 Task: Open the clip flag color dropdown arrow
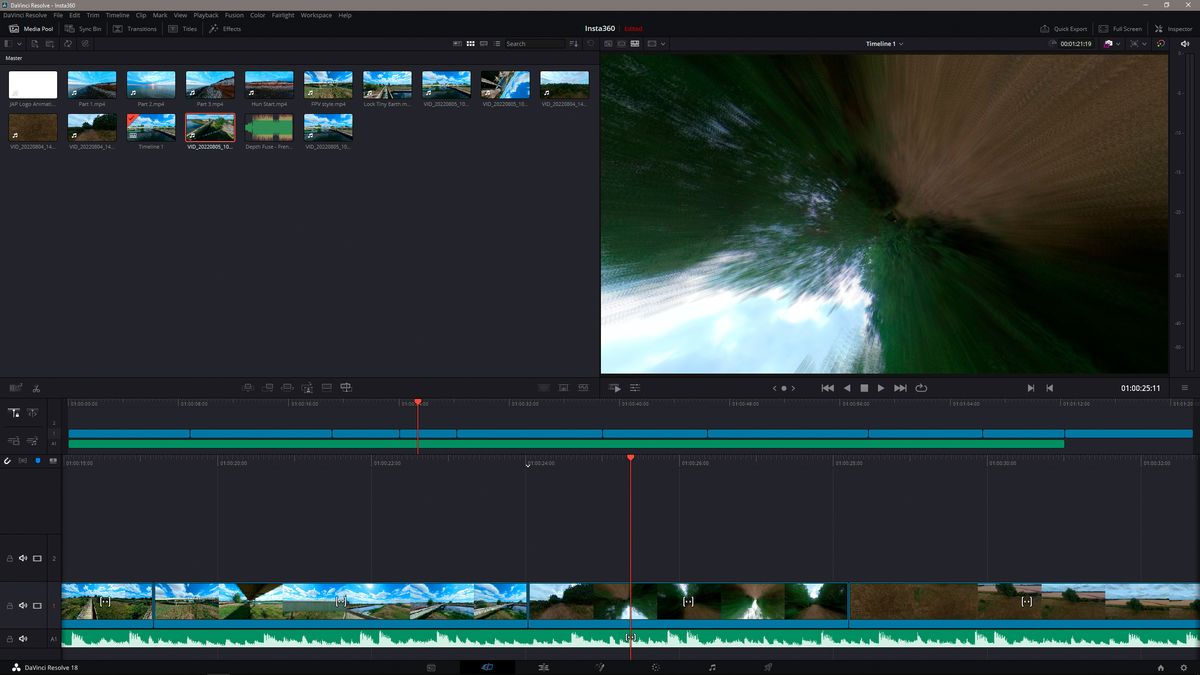coord(1117,44)
